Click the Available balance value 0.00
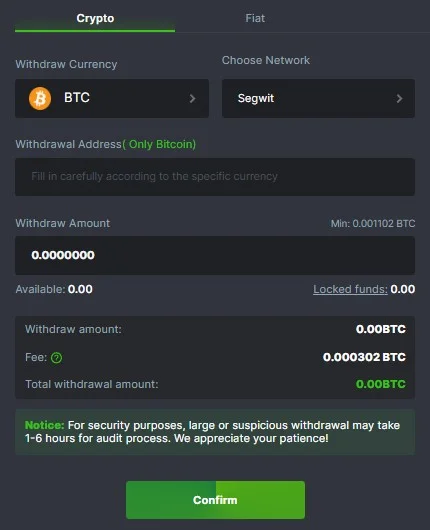Viewport: 430px width, 530px height. [x=80, y=289]
